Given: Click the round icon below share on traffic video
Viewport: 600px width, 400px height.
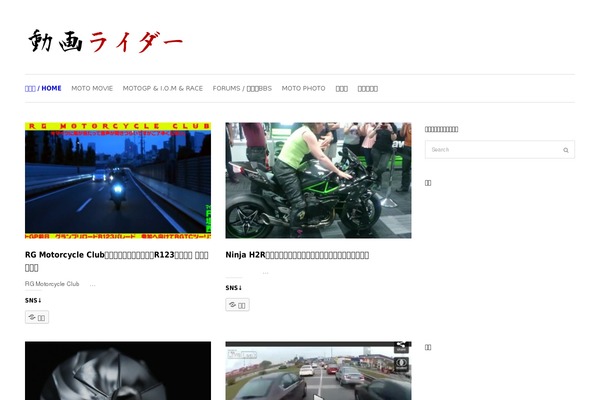Looking at the screenshot, I should (401, 364).
